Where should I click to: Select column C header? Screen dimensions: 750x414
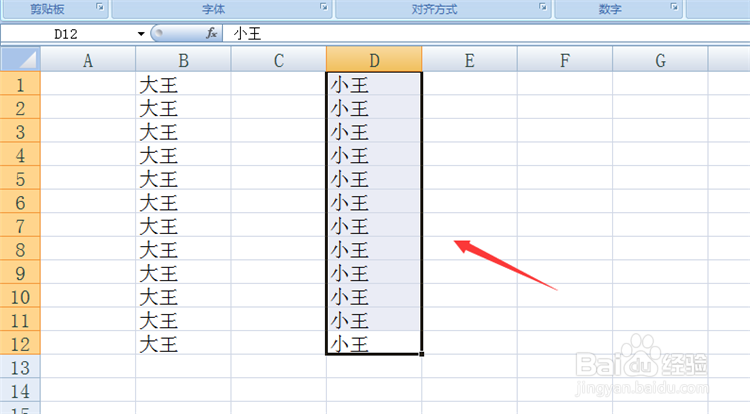click(x=278, y=60)
